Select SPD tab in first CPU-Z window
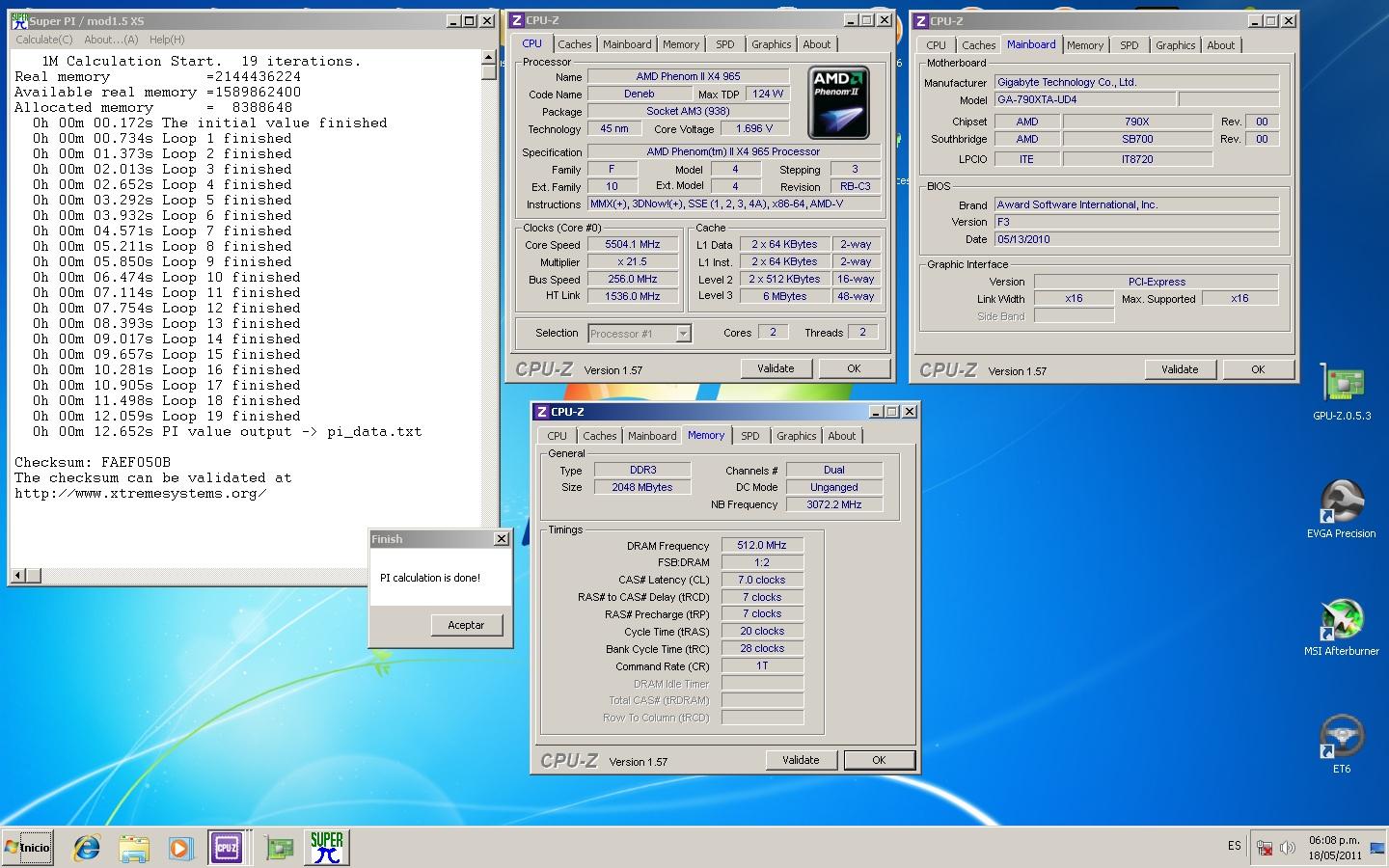Screen dimensions: 1389x868 point(725,44)
